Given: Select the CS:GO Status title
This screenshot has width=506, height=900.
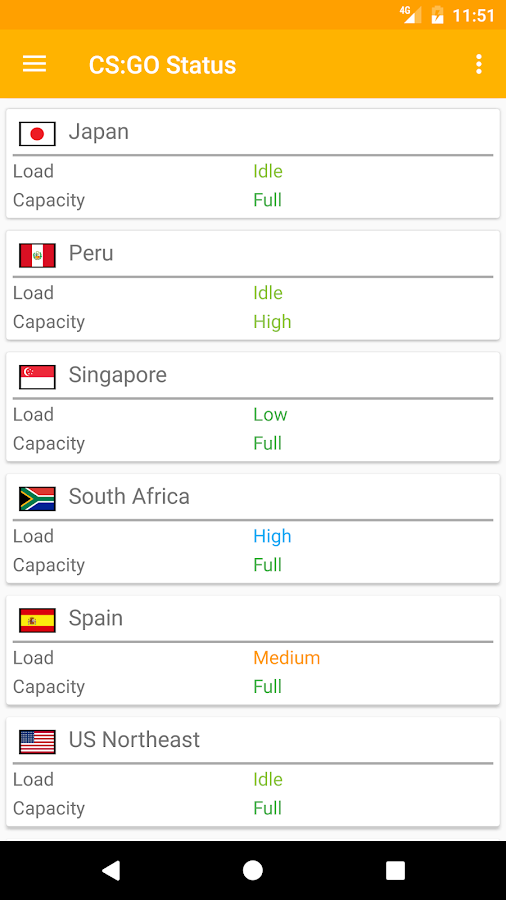Looking at the screenshot, I should (x=162, y=64).
